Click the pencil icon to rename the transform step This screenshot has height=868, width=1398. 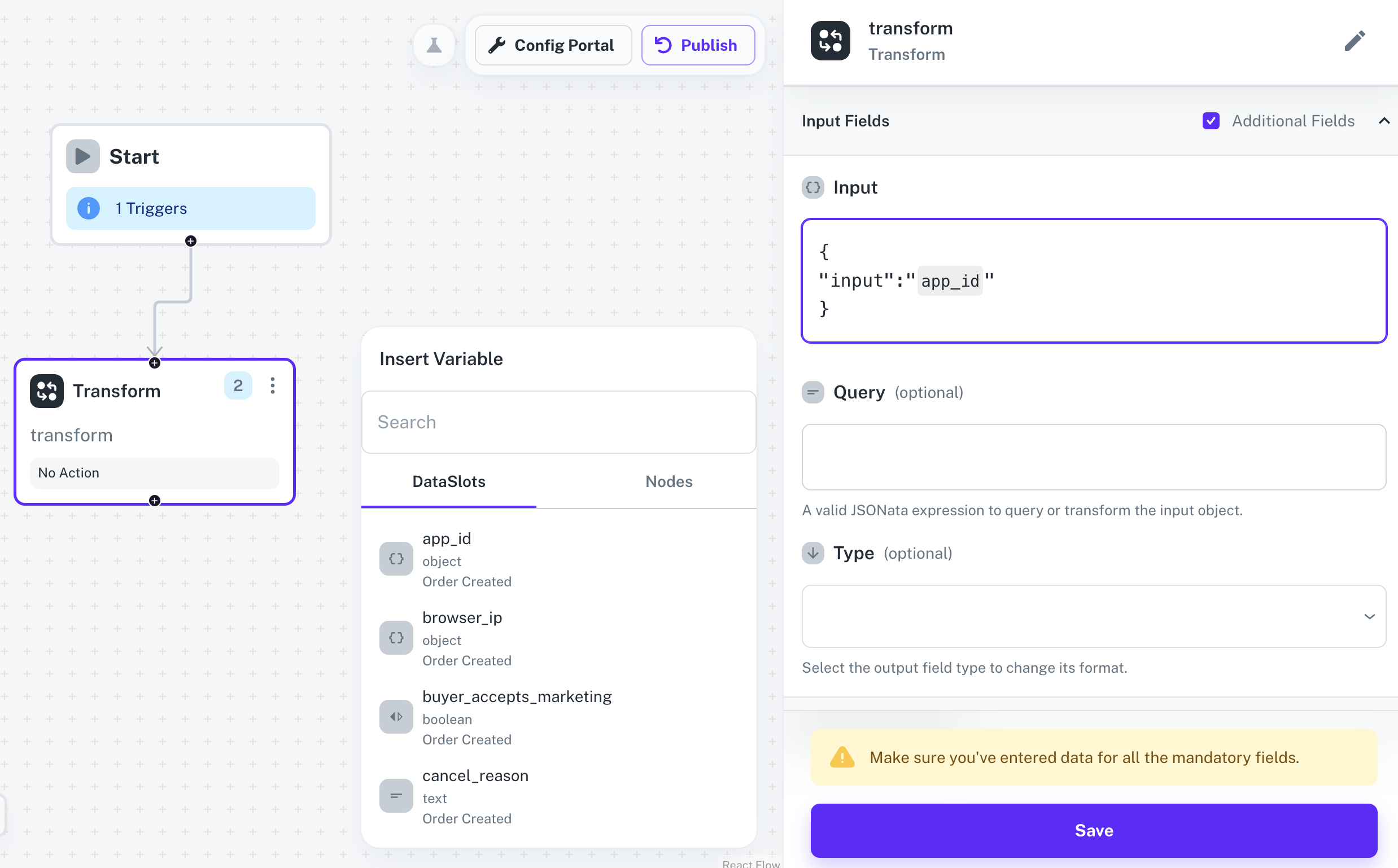[x=1355, y=40]
